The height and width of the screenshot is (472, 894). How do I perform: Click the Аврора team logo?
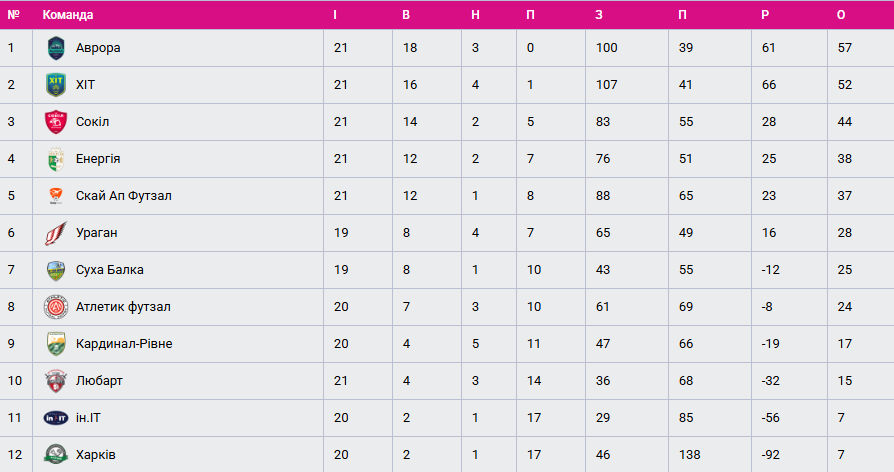point(55,47)
